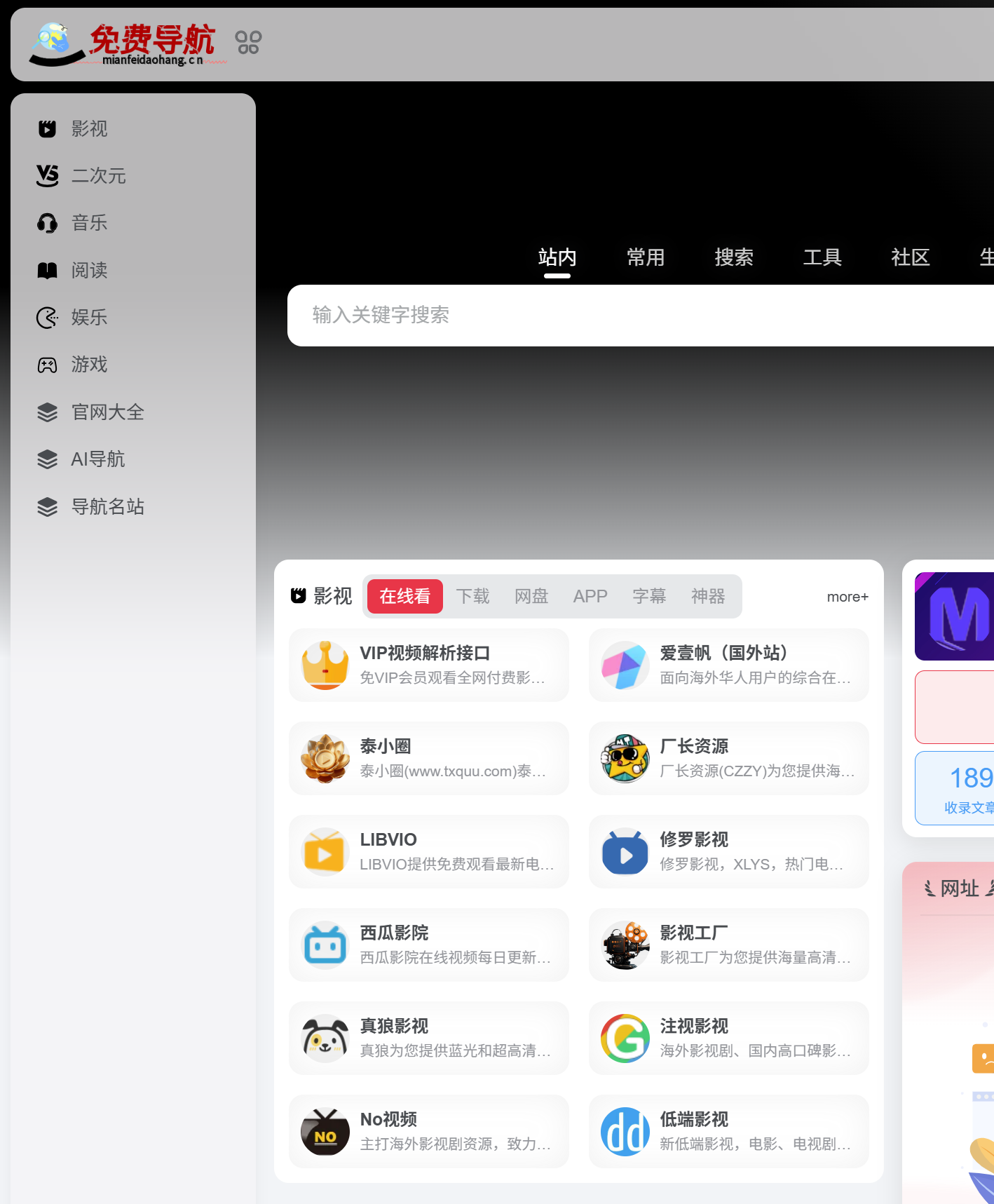Switch to the 社区 search tab
Image resolution: width=994 pixels, height=1204 pixels.
[911, 257]
